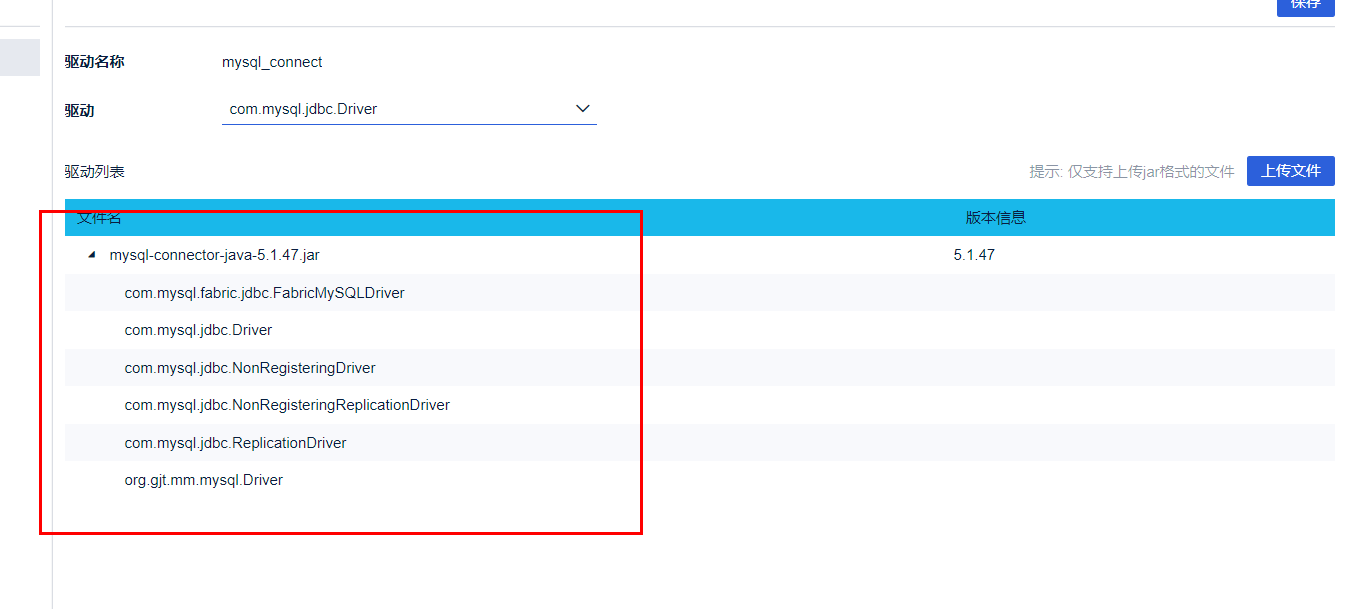The width and height of the screenshot is (1347, 609).
Task: Click the 驱动名称 label
Action: pos(95,62)
